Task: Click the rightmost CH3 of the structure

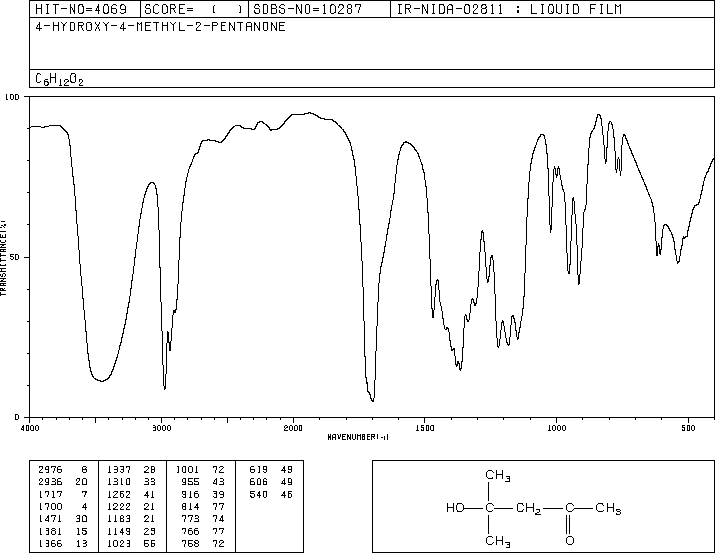Action: pos(608,508)
